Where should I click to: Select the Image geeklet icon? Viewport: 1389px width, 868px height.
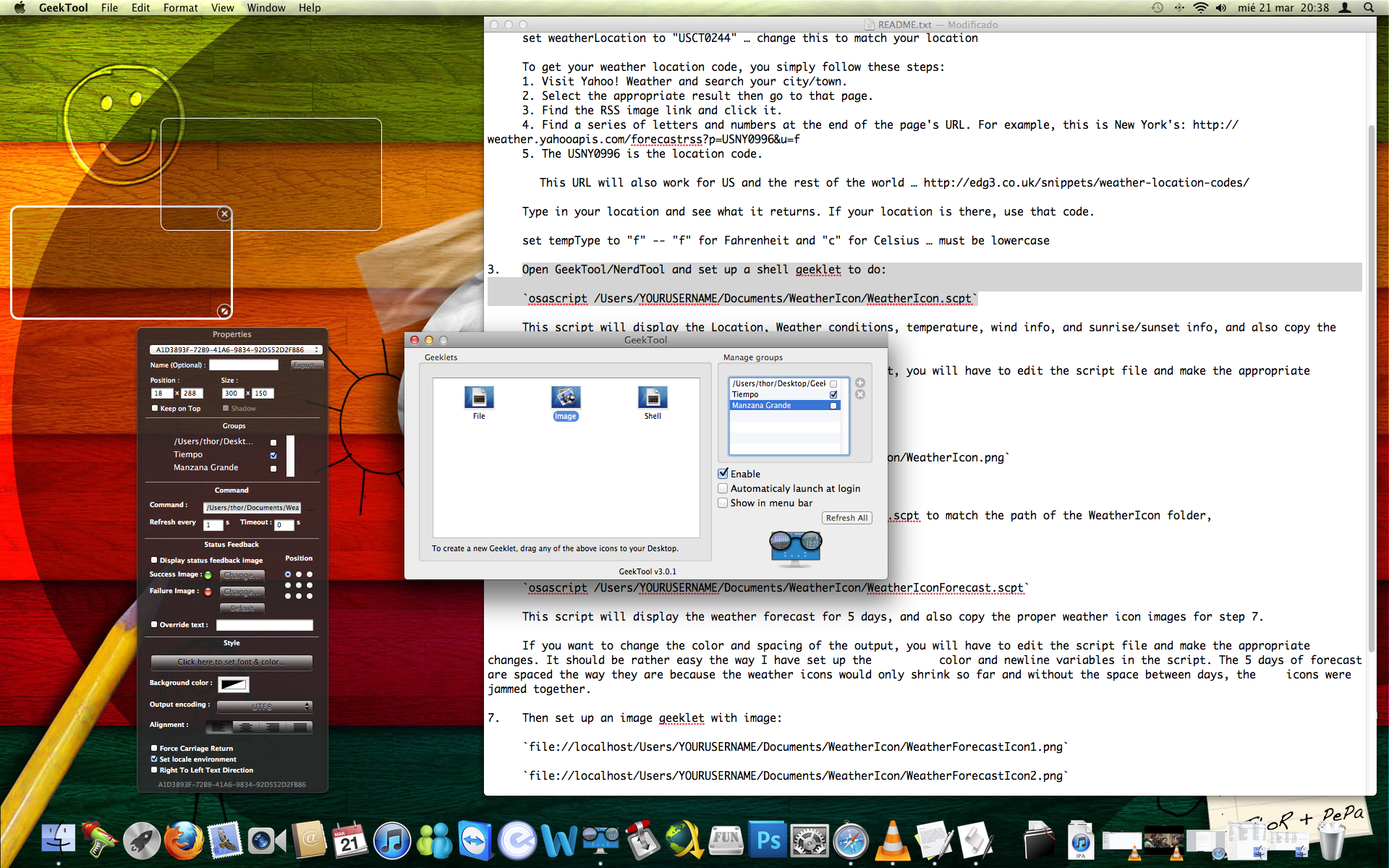pos(566,398)
